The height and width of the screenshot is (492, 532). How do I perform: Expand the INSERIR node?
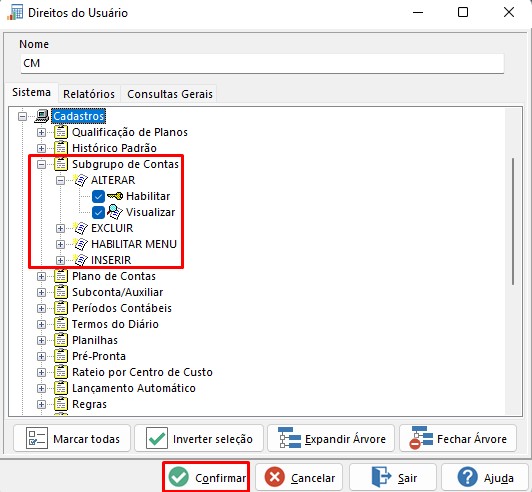click(60, 260)
